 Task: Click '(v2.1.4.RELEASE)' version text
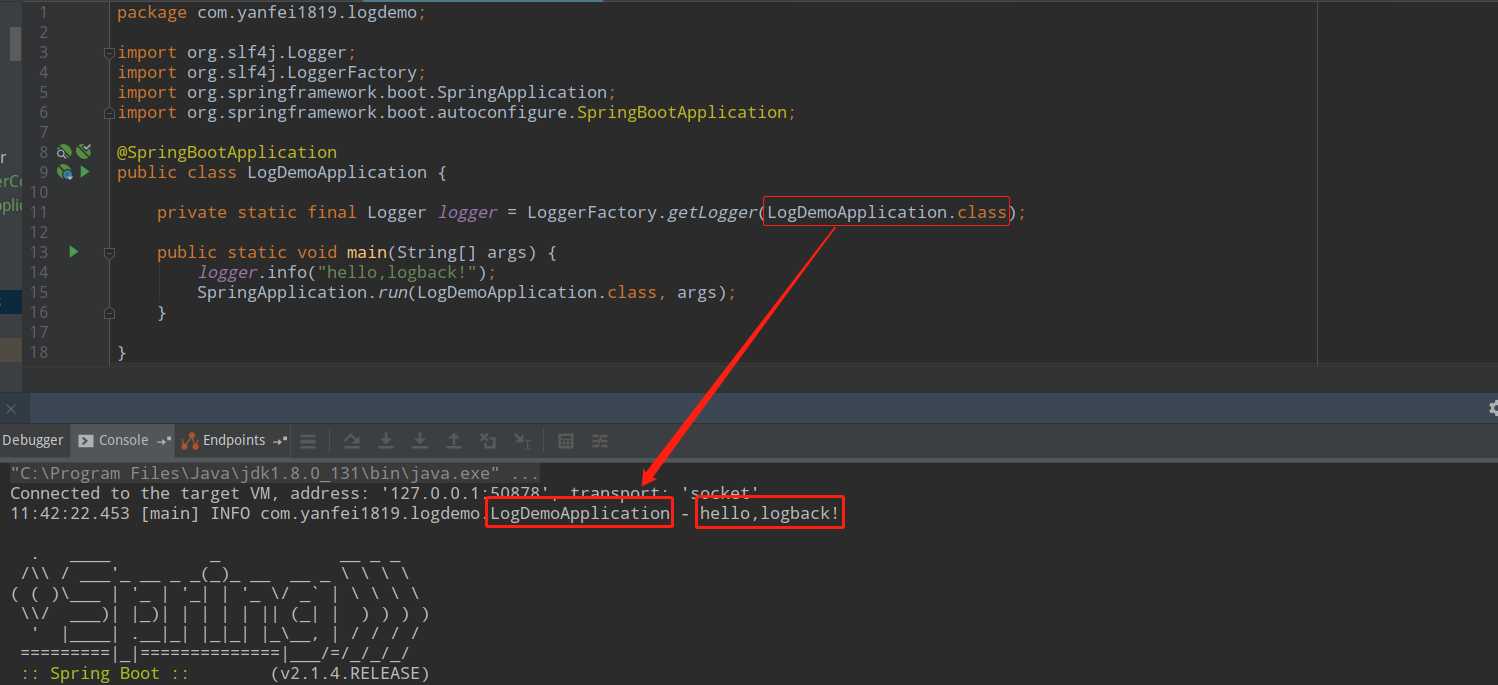[x=350, y=673]
